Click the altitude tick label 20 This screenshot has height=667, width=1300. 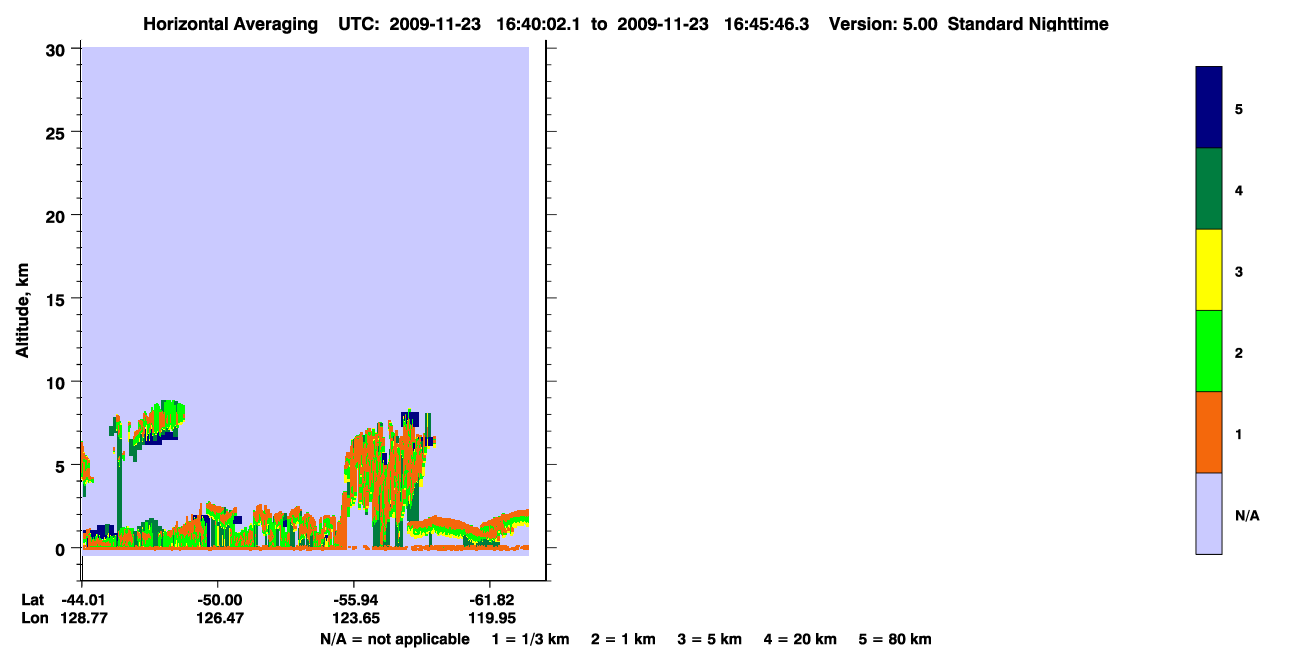coord(56,215)
